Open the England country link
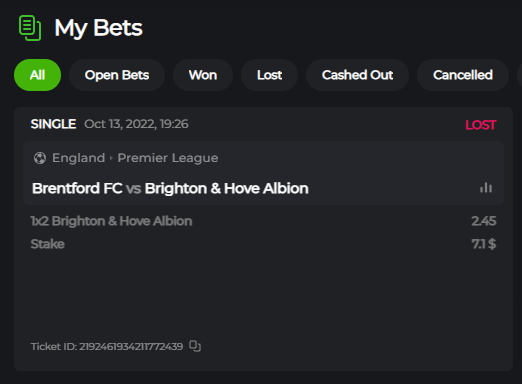 (x=78, y=158)
